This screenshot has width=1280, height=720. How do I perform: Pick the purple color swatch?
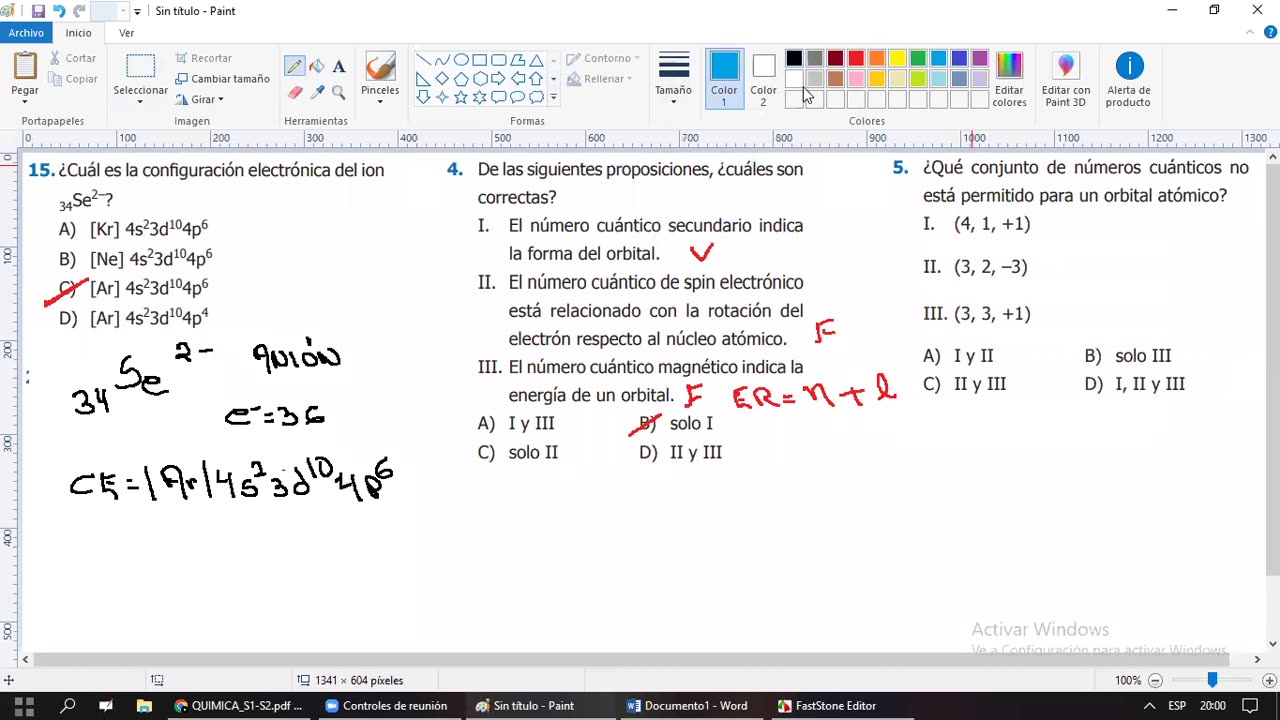coord(980,59)
